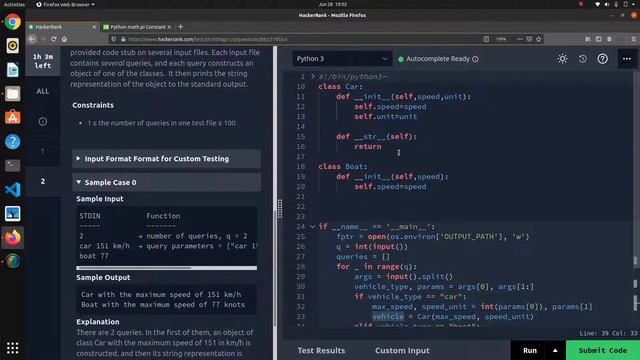Go to question 2 in the sidebar
The image size is (640, 360).
(42, 181)
